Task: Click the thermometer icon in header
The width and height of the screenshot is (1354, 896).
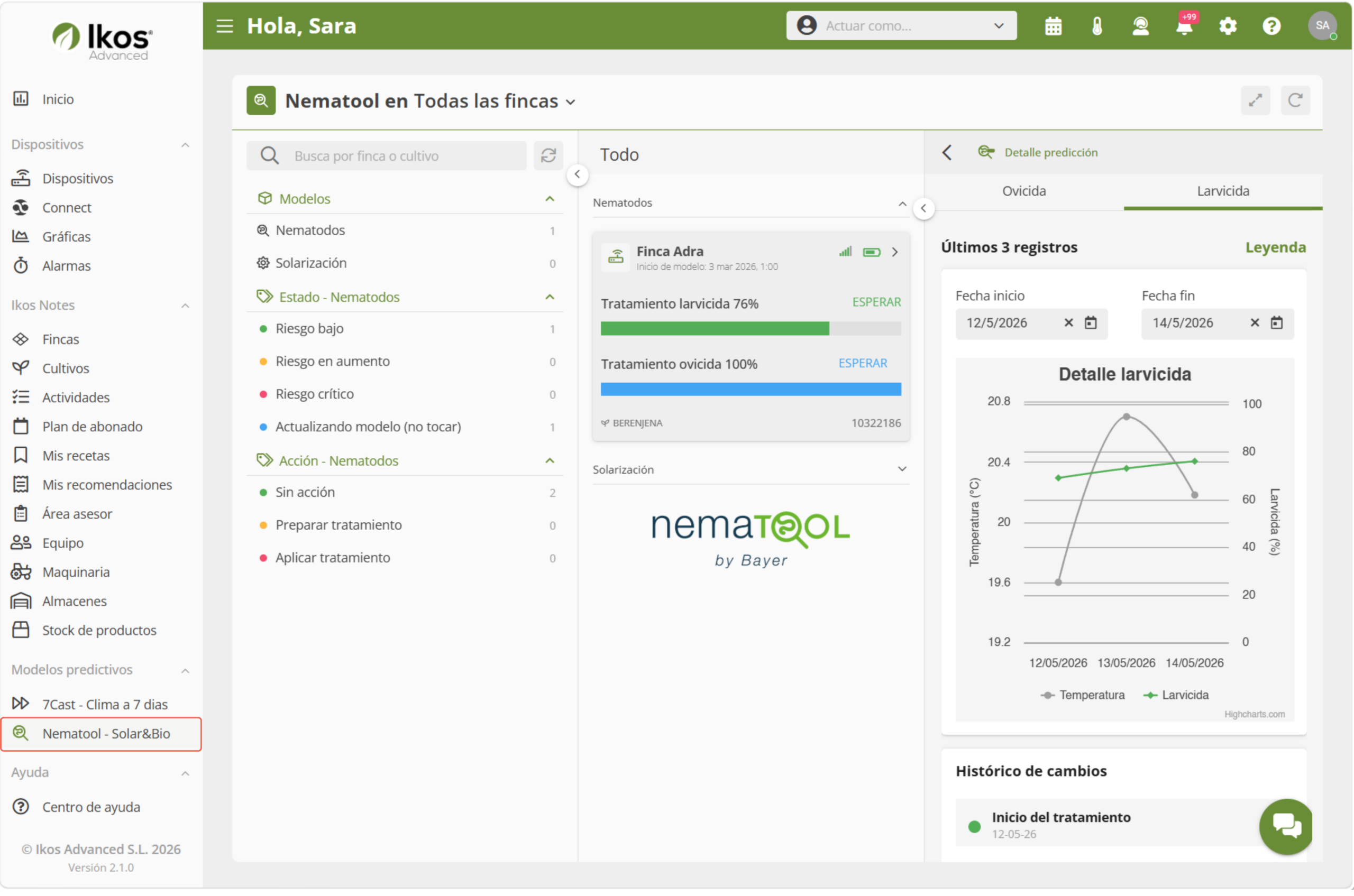Action: click(1097, 26)
